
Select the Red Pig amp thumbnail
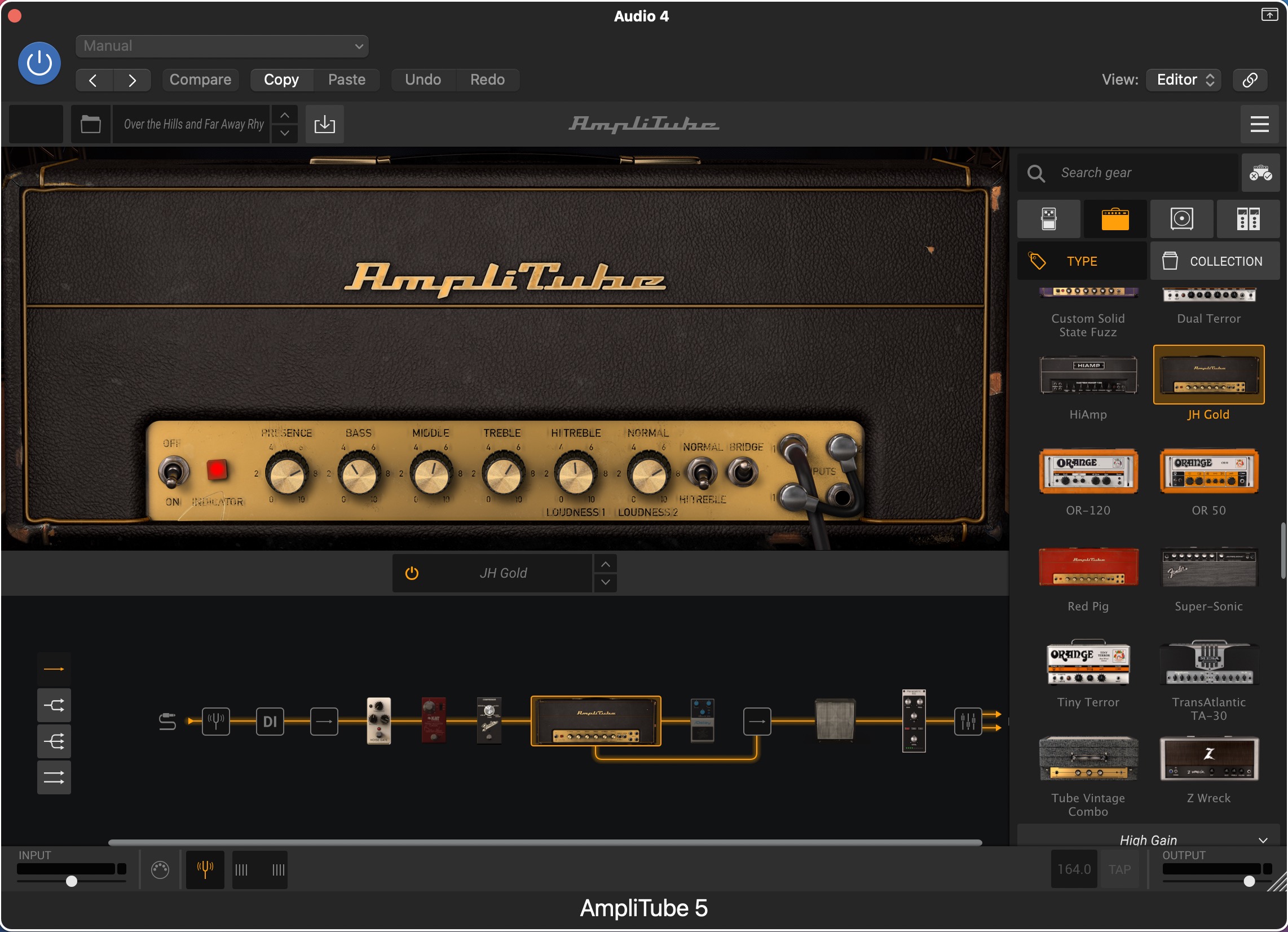click(1088, 566)
